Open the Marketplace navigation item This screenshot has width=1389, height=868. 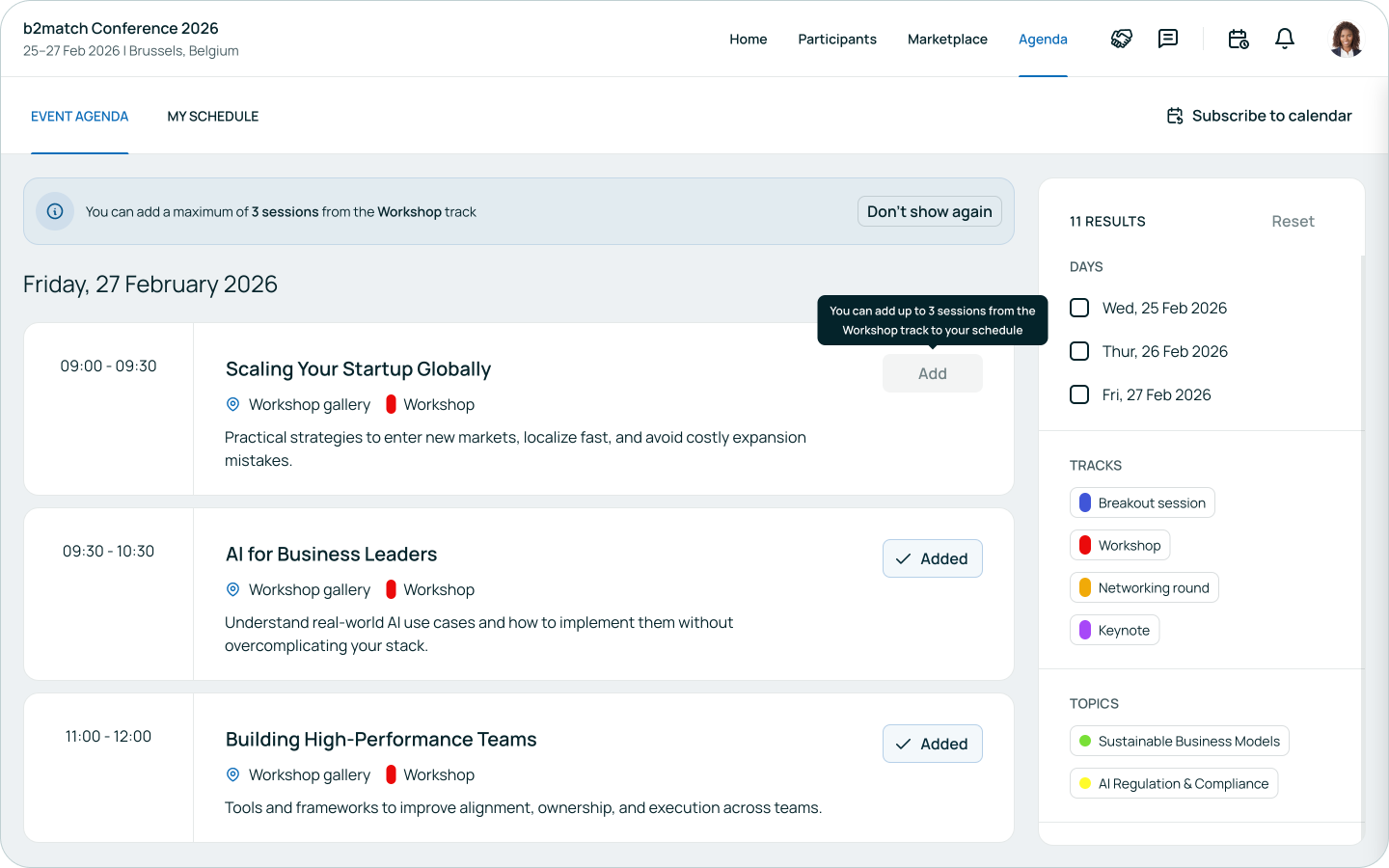tap(947, 39)
